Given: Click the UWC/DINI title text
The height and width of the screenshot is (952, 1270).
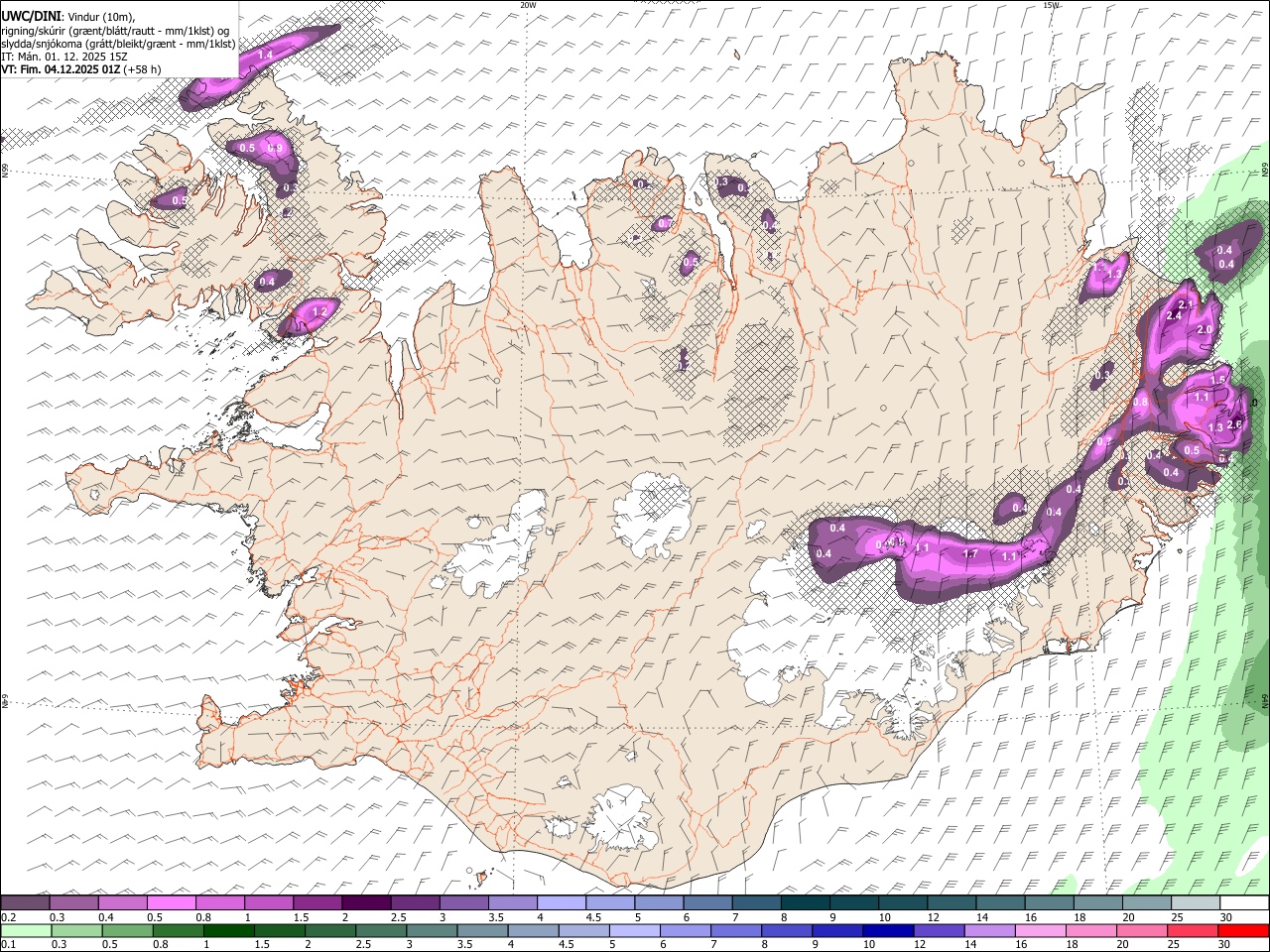Looking at the screenshot, I should (30, 17).
